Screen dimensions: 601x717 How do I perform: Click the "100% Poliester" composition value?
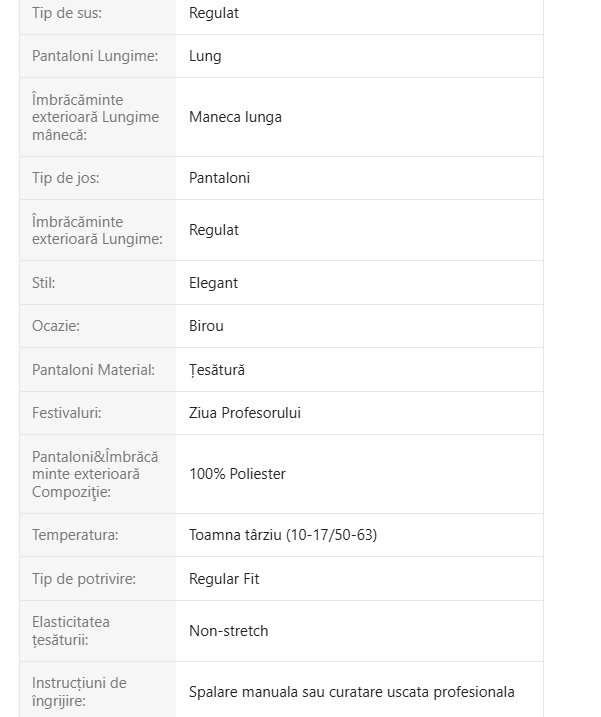coord(237,474)
